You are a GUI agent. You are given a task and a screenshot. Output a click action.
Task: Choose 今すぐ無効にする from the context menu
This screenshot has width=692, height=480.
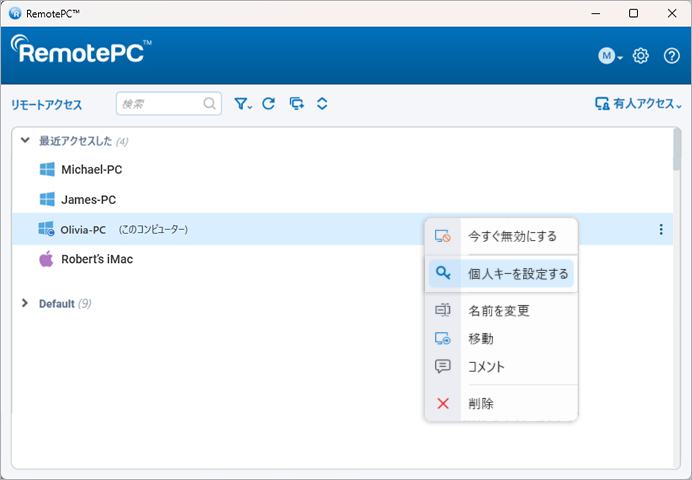(501, 236)
